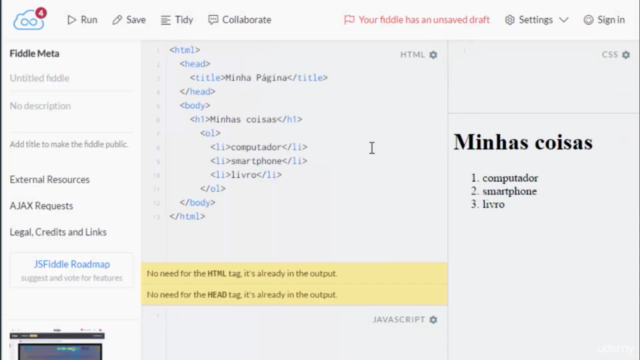This screenshot has width=640, height=360.
Task: Expand the Settings chevron arrow
Action: click(564, 20)
